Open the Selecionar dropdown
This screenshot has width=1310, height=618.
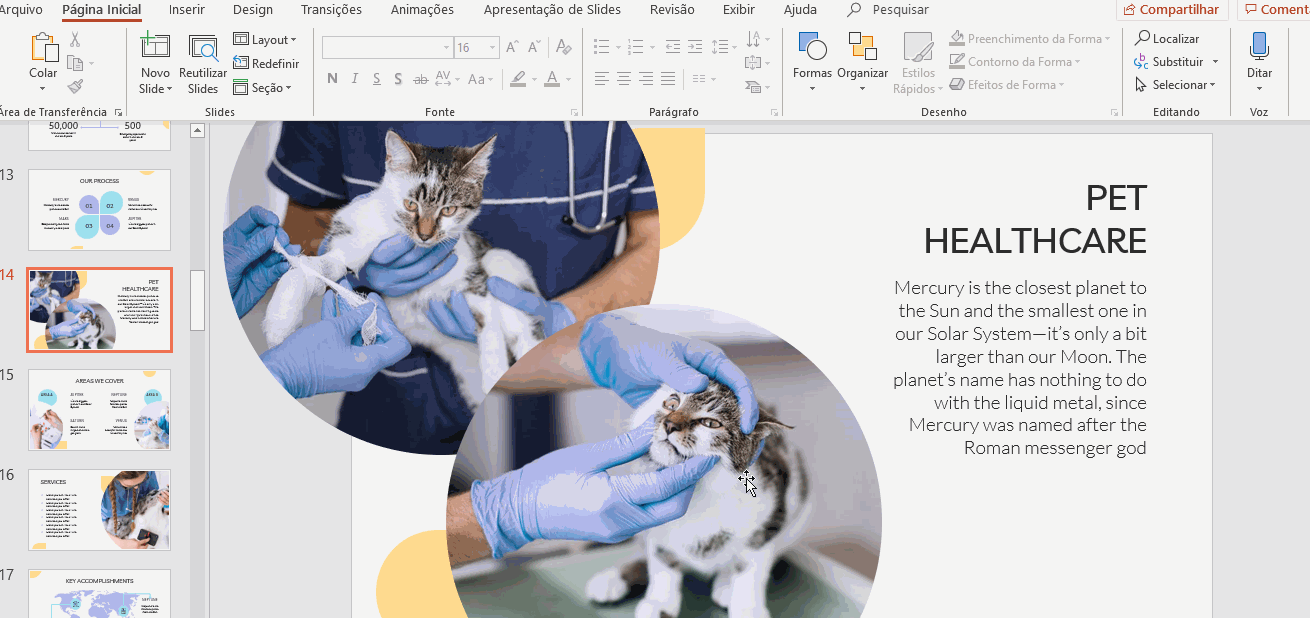point(1176,85)
